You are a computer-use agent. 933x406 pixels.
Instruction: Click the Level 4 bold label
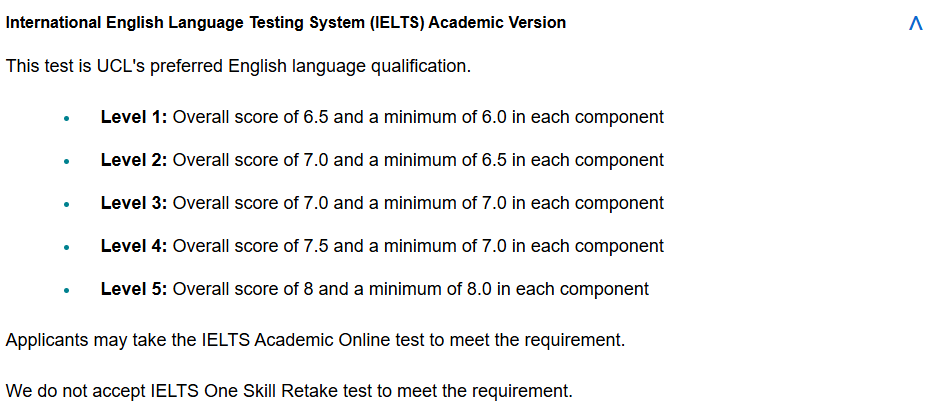[134, 246]
